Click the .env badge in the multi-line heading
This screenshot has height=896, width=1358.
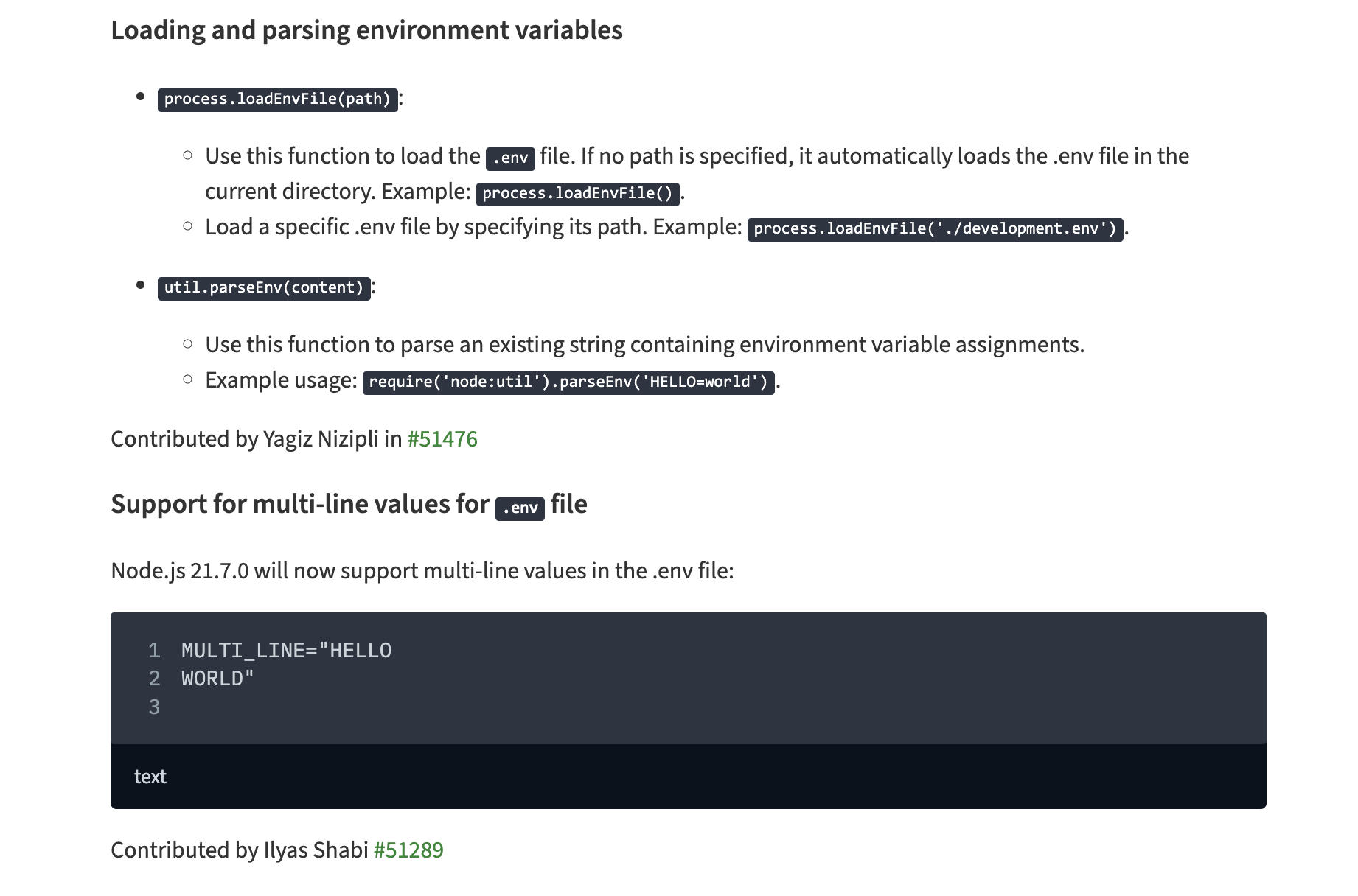pyautogui.click(x=520, y=508)
